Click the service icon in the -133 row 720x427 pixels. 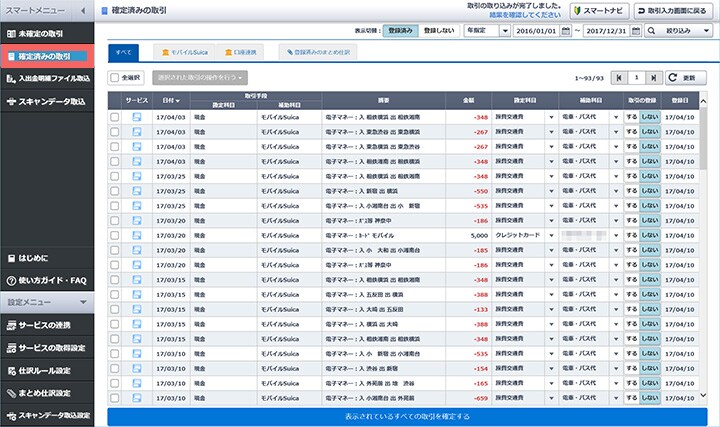pyautogui.click(x=136, y=309)
